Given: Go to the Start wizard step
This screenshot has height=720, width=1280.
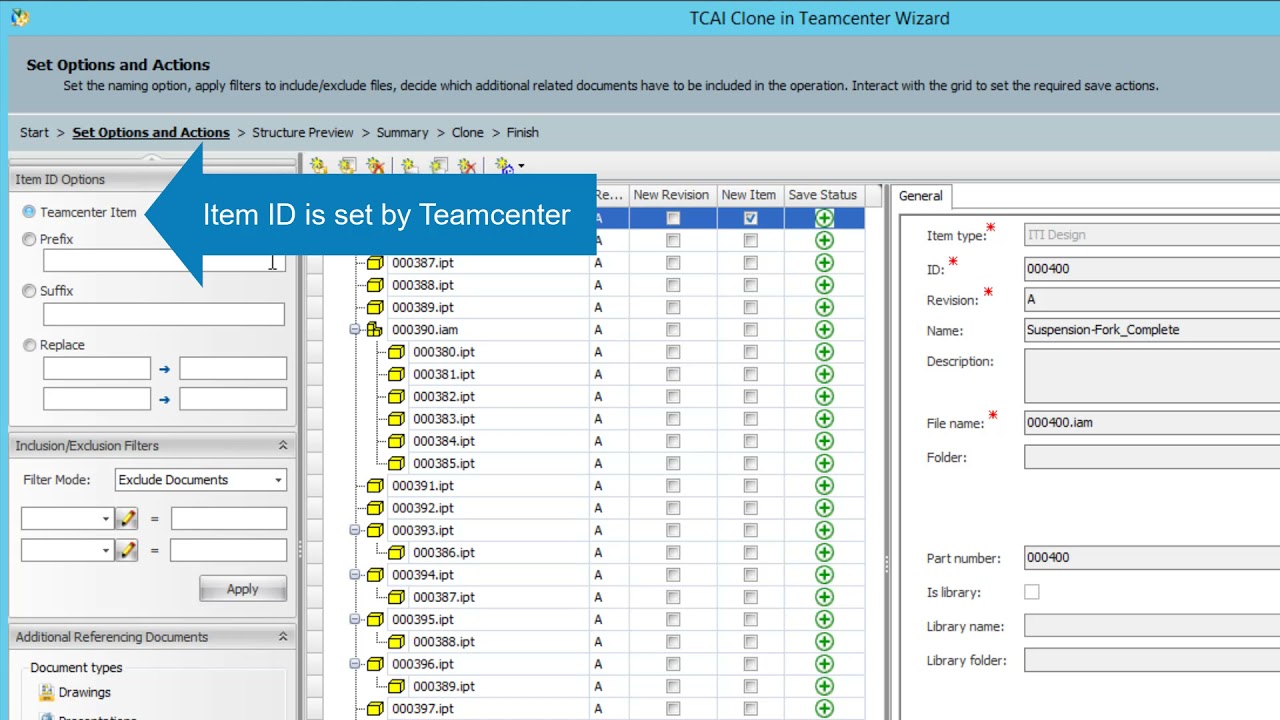Looking at the screenshot, I should pyautogui.click(x=34, y=132).
